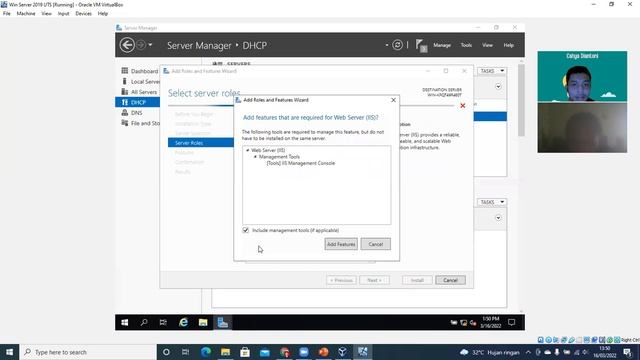Open Task View on the VM taskbar
This screenshot has width=640, height=360.
click(163, 322)
